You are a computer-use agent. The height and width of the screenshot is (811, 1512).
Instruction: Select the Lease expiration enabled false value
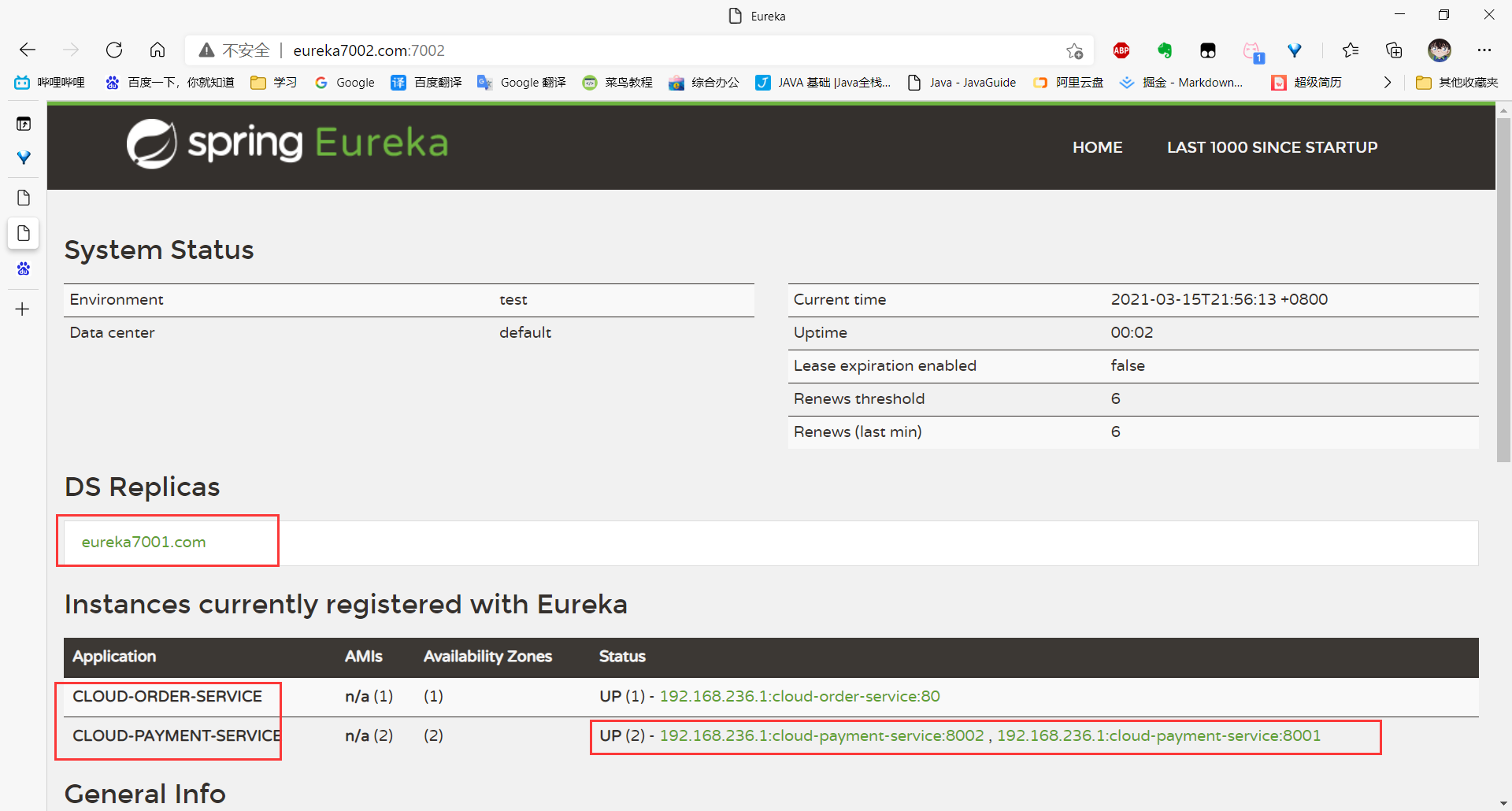pyautogui.click(x=1128, y=365)
